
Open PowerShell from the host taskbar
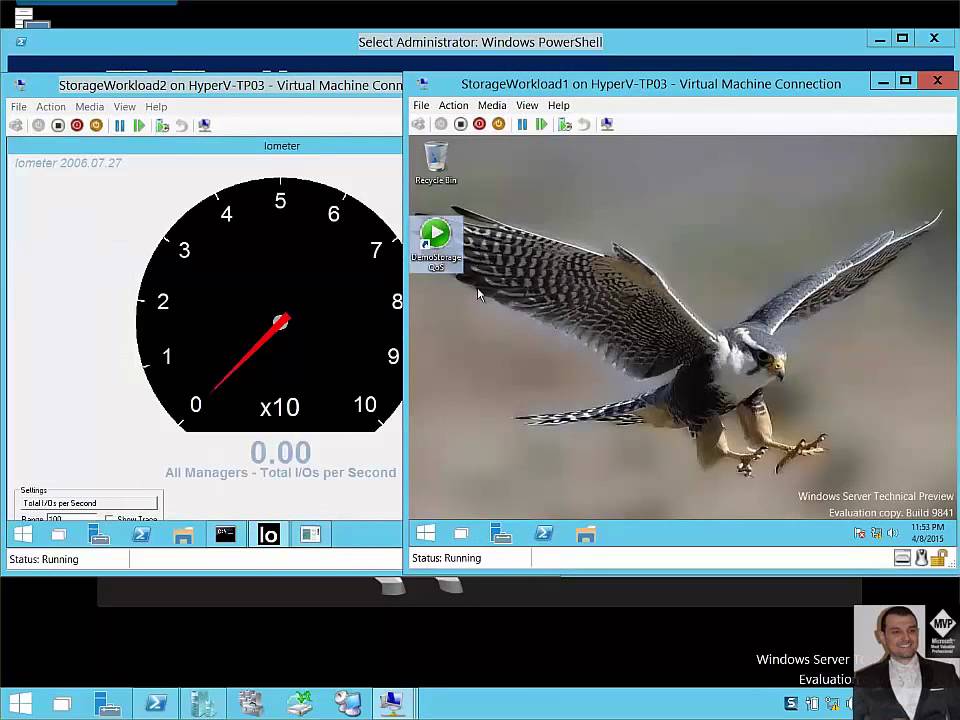(156, 703)
